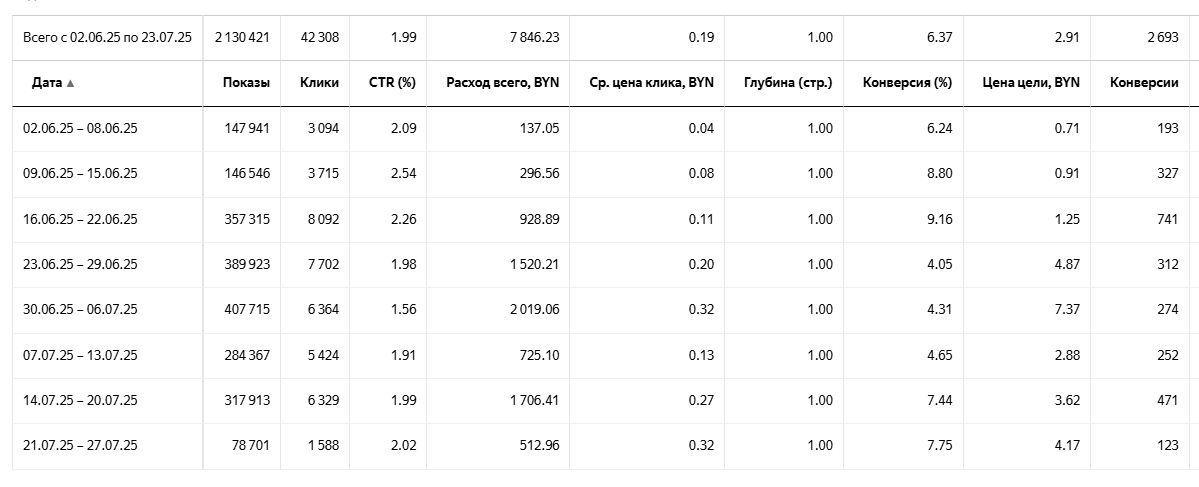
Task: Select the 14.07.25 – 20.07.25 week row
Action: pos(79,400)
